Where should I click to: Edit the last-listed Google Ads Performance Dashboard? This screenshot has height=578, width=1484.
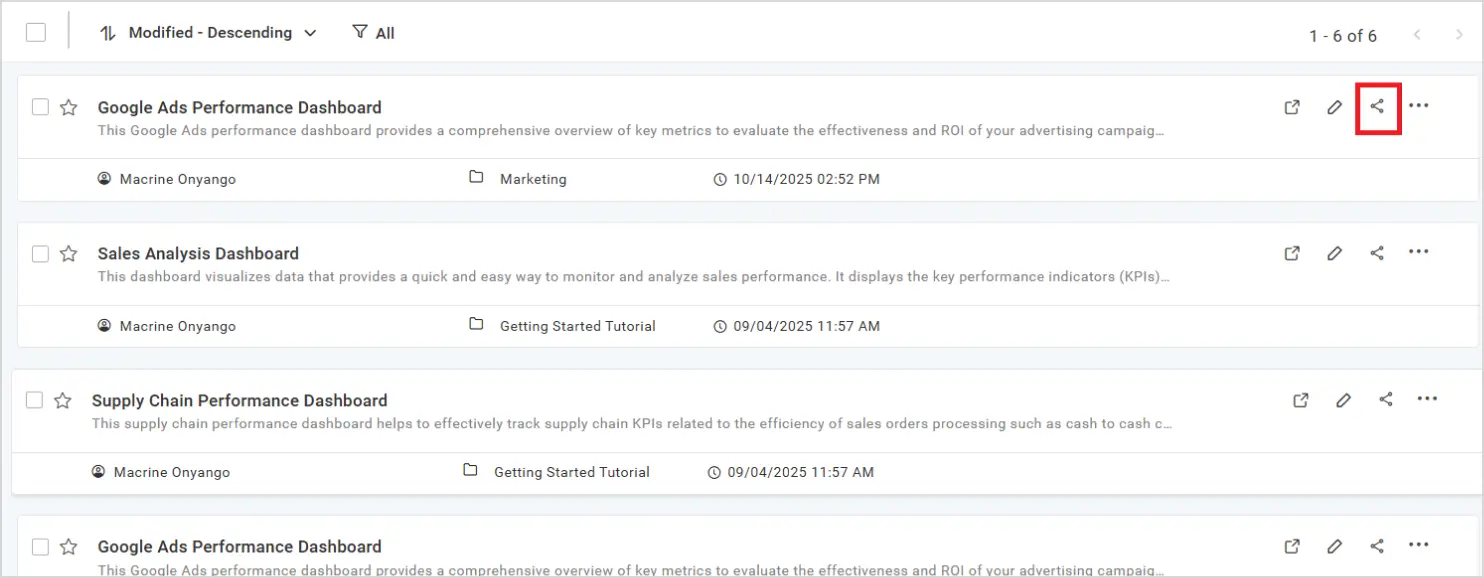1334,546
